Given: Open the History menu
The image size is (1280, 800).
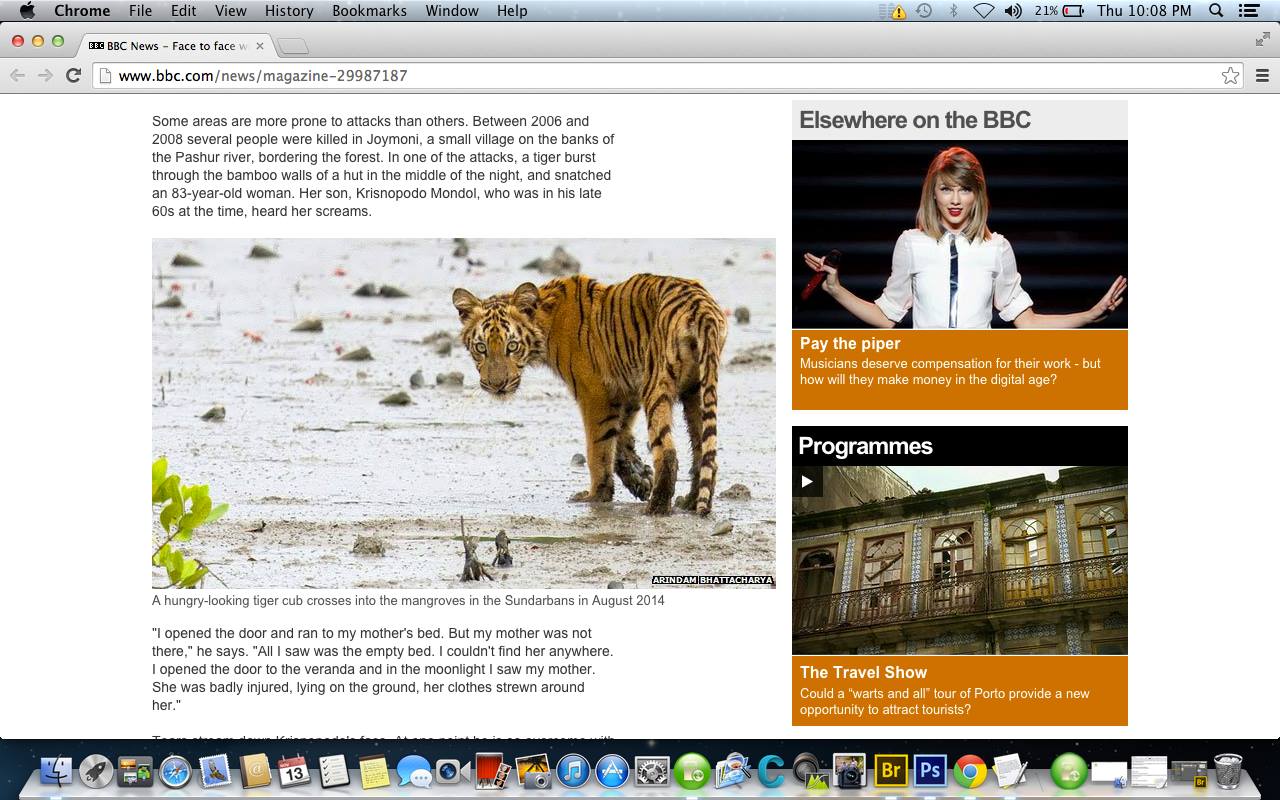Looking at the screenshot, I should (289, 11).
